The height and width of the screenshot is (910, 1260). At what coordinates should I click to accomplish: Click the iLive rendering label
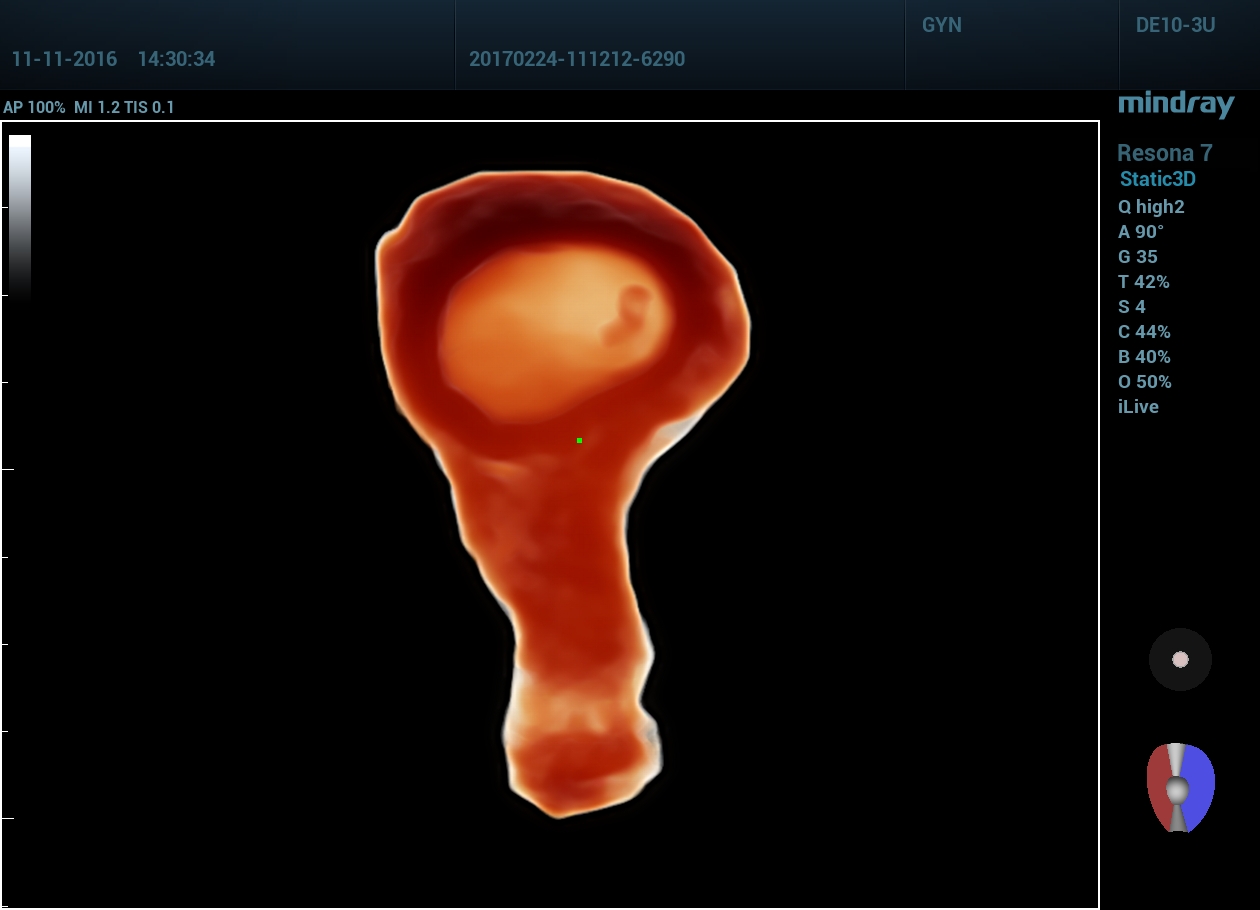point(1138,407)
